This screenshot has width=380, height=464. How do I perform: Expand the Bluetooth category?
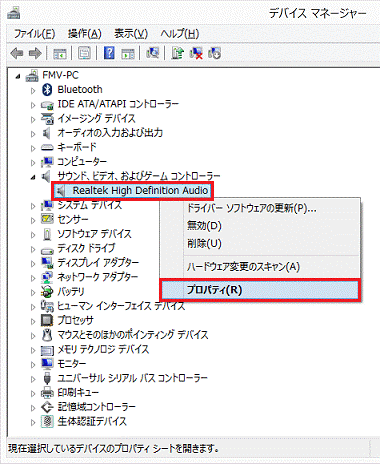click(33, 90)
